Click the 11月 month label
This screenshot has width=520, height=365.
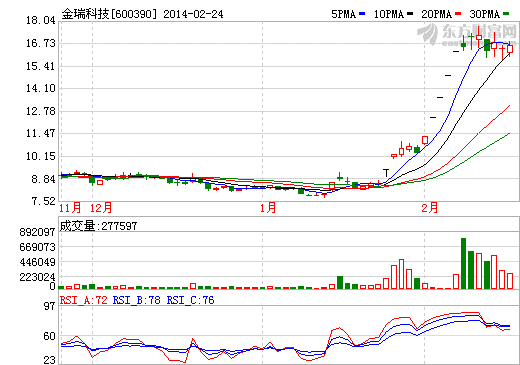coord(70,208)
